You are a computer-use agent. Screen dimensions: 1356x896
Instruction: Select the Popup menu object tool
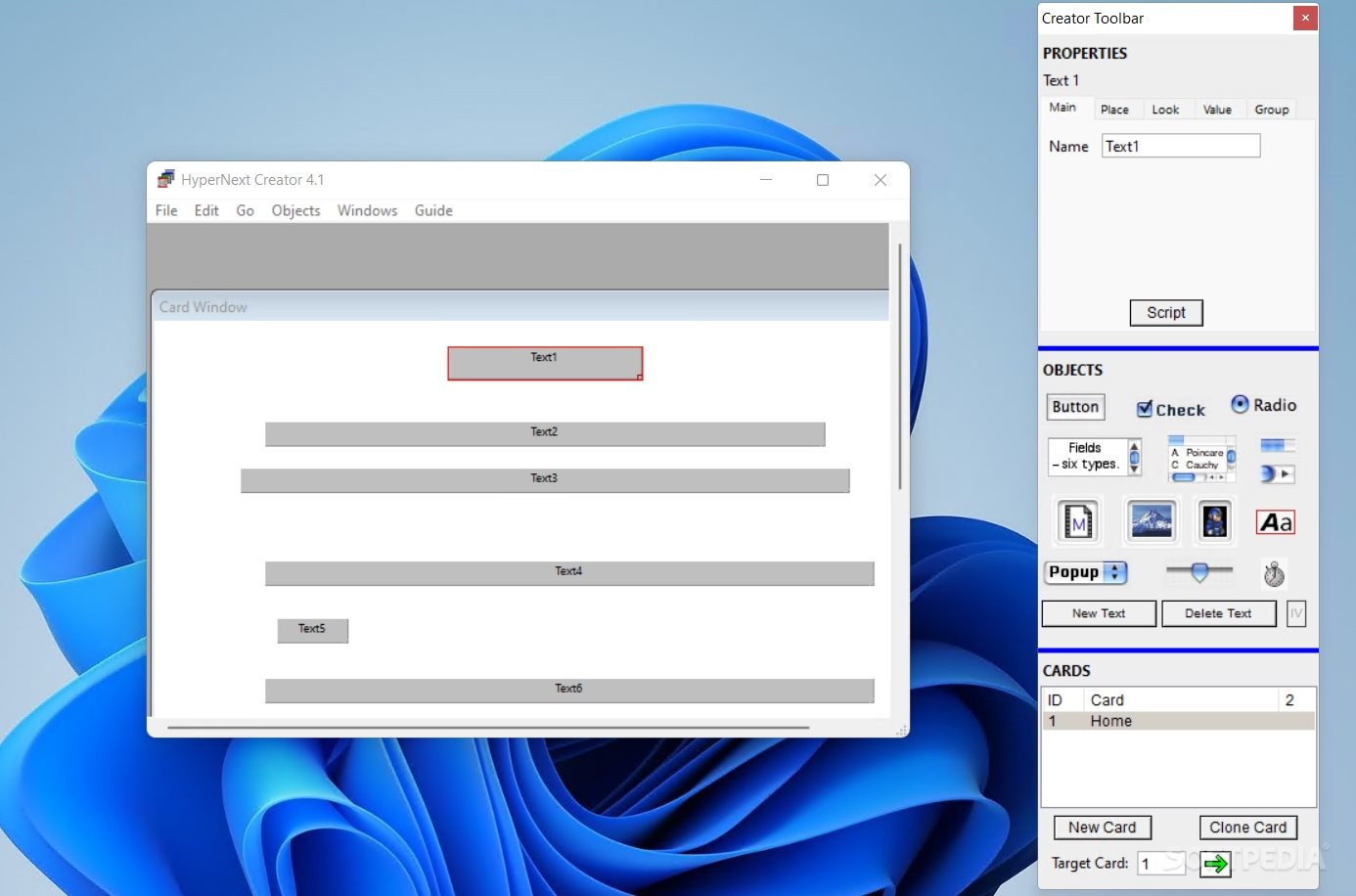click(x=1087, y=572)
